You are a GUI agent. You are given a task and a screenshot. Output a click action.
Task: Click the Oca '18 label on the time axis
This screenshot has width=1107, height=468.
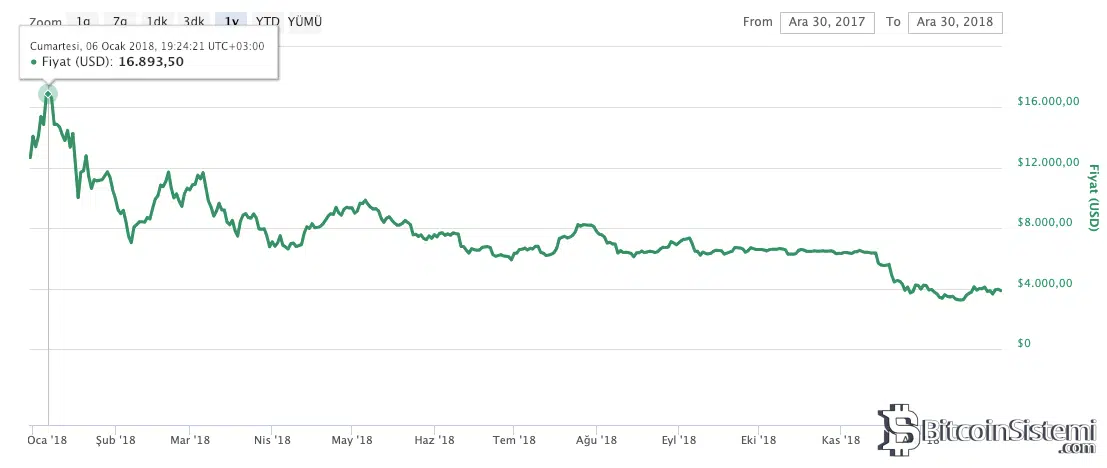coord(46,440)
